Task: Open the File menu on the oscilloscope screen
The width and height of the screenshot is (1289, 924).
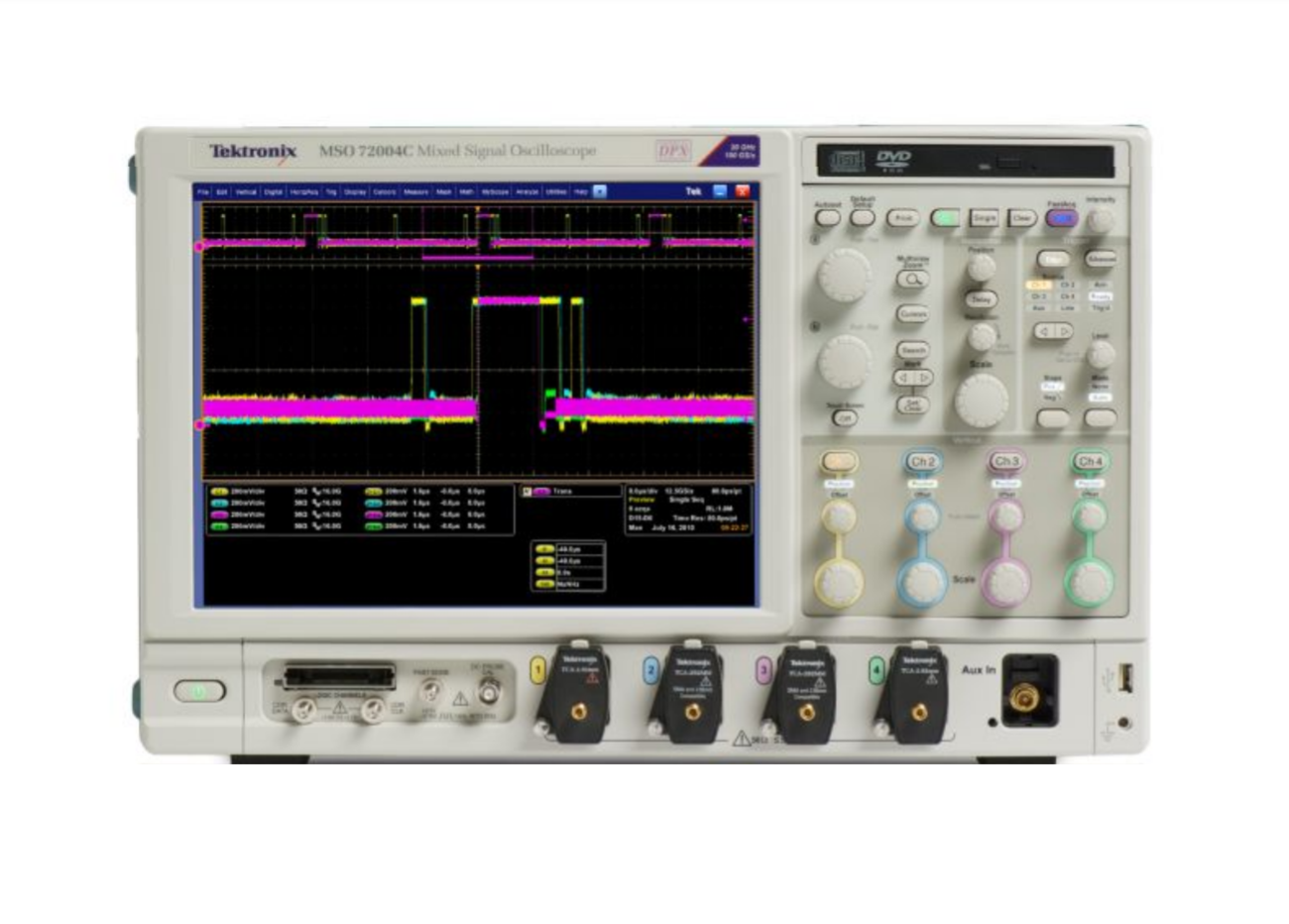Action: coord(202,191)
